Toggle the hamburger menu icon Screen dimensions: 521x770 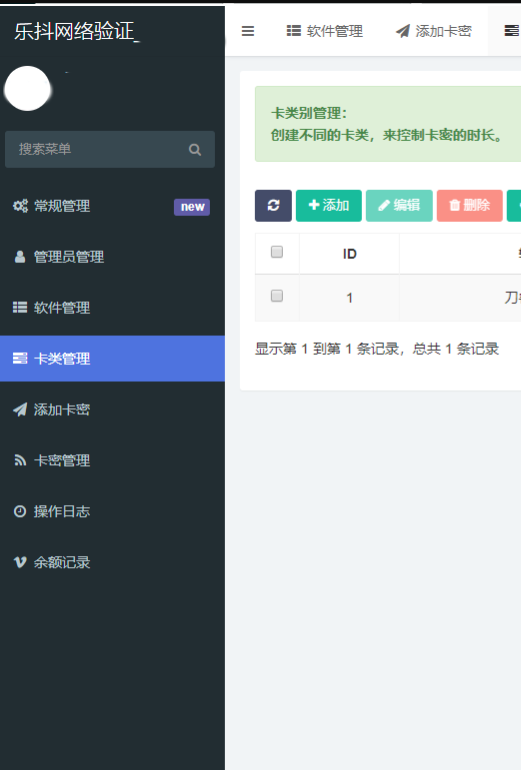(x=248, y=31)
